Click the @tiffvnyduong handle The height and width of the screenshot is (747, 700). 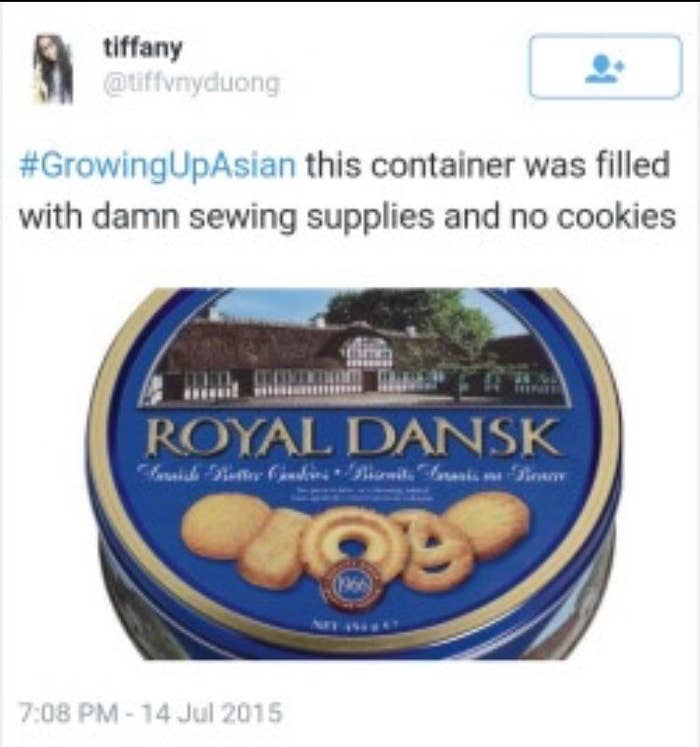pyautogui.click(x=192, y=83)
